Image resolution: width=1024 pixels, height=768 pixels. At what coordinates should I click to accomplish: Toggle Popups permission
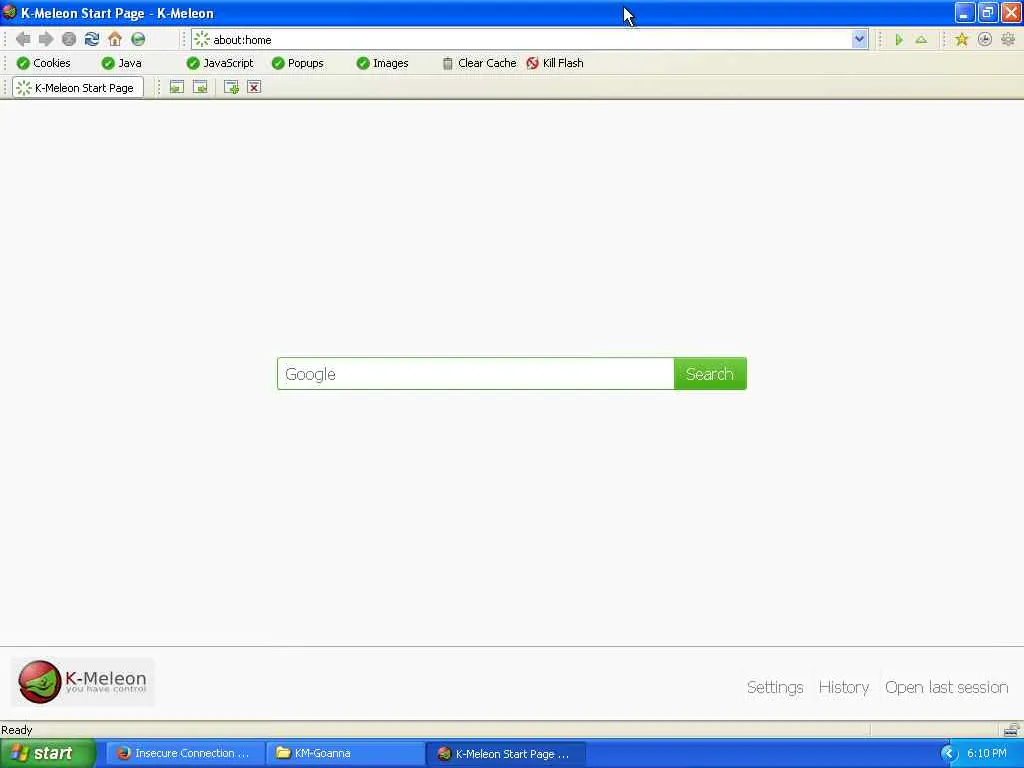(298, 63)
